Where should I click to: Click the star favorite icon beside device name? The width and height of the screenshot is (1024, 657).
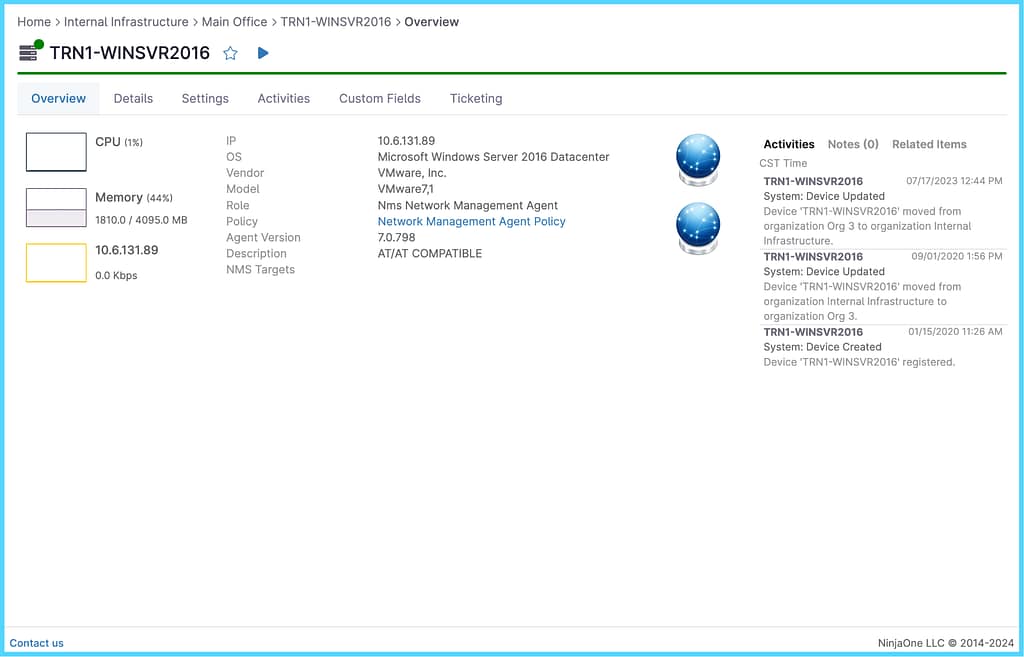pyautogui.click(x=230, y=53)
